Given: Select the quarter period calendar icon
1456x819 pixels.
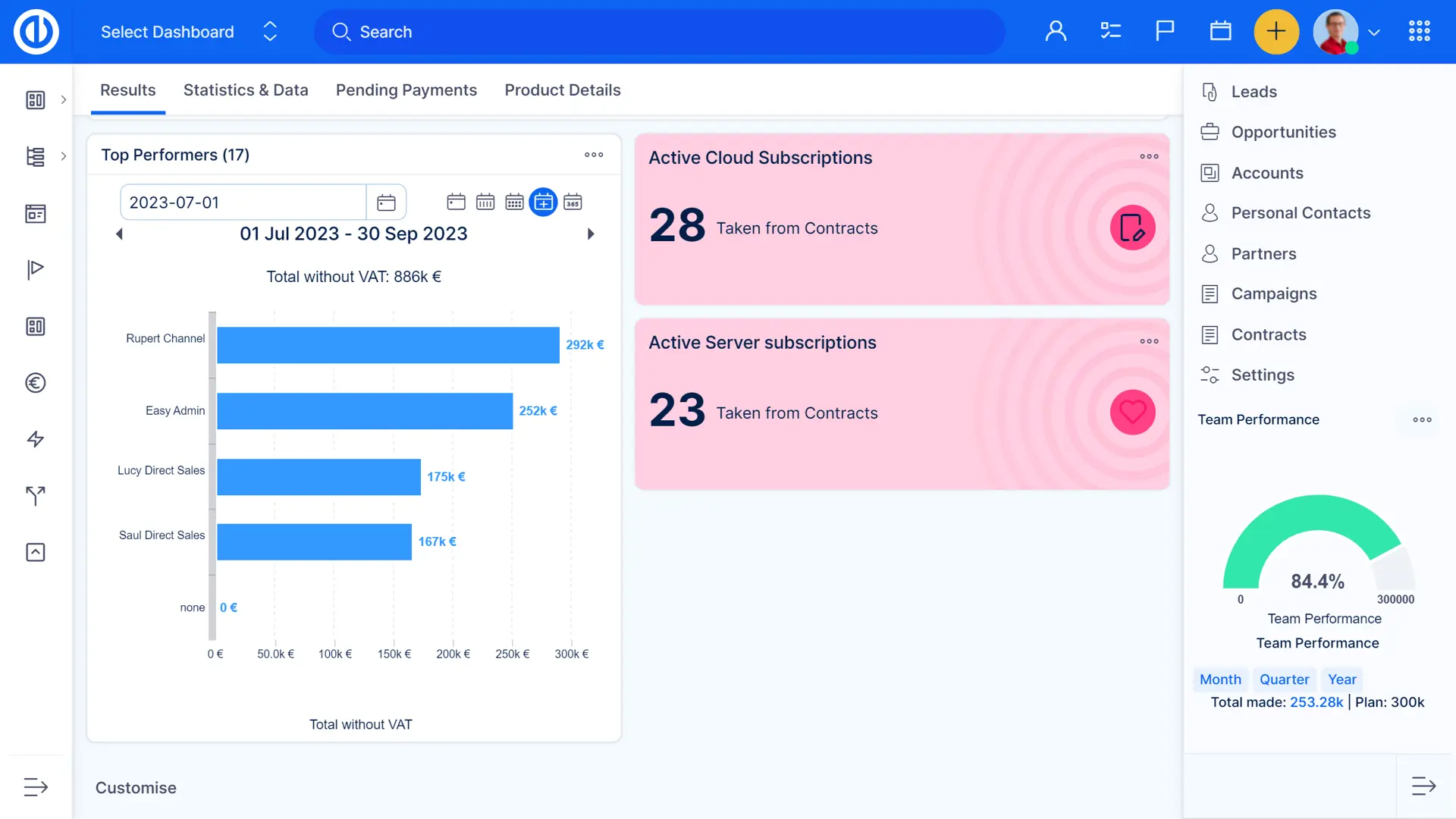Looking at the screenshot, I should click(x=543, y=202).
